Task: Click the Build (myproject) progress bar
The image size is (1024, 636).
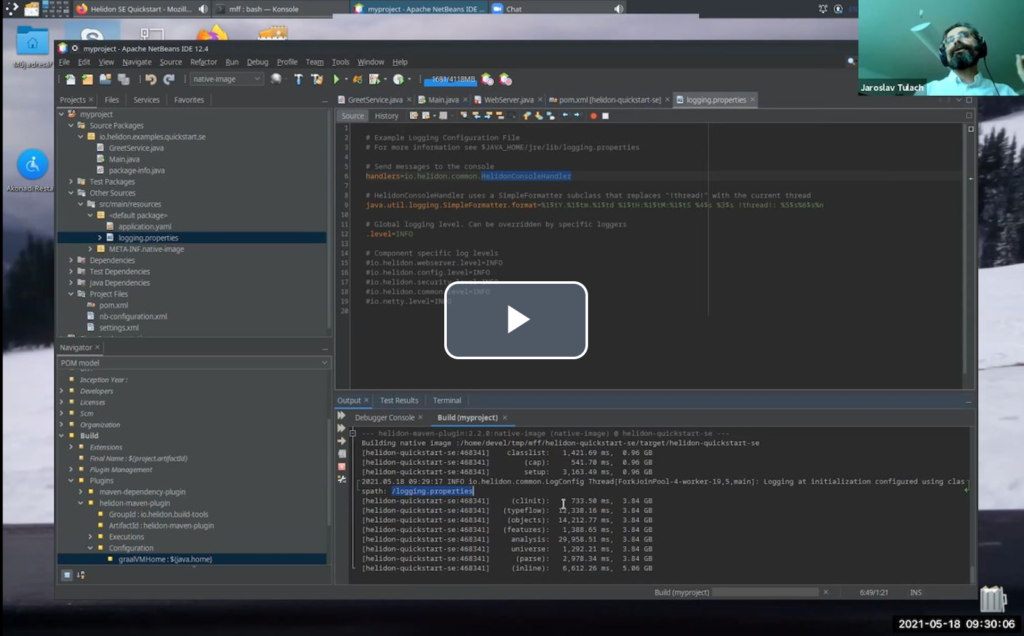Action: pyautogui.click(x=765, y=592)
